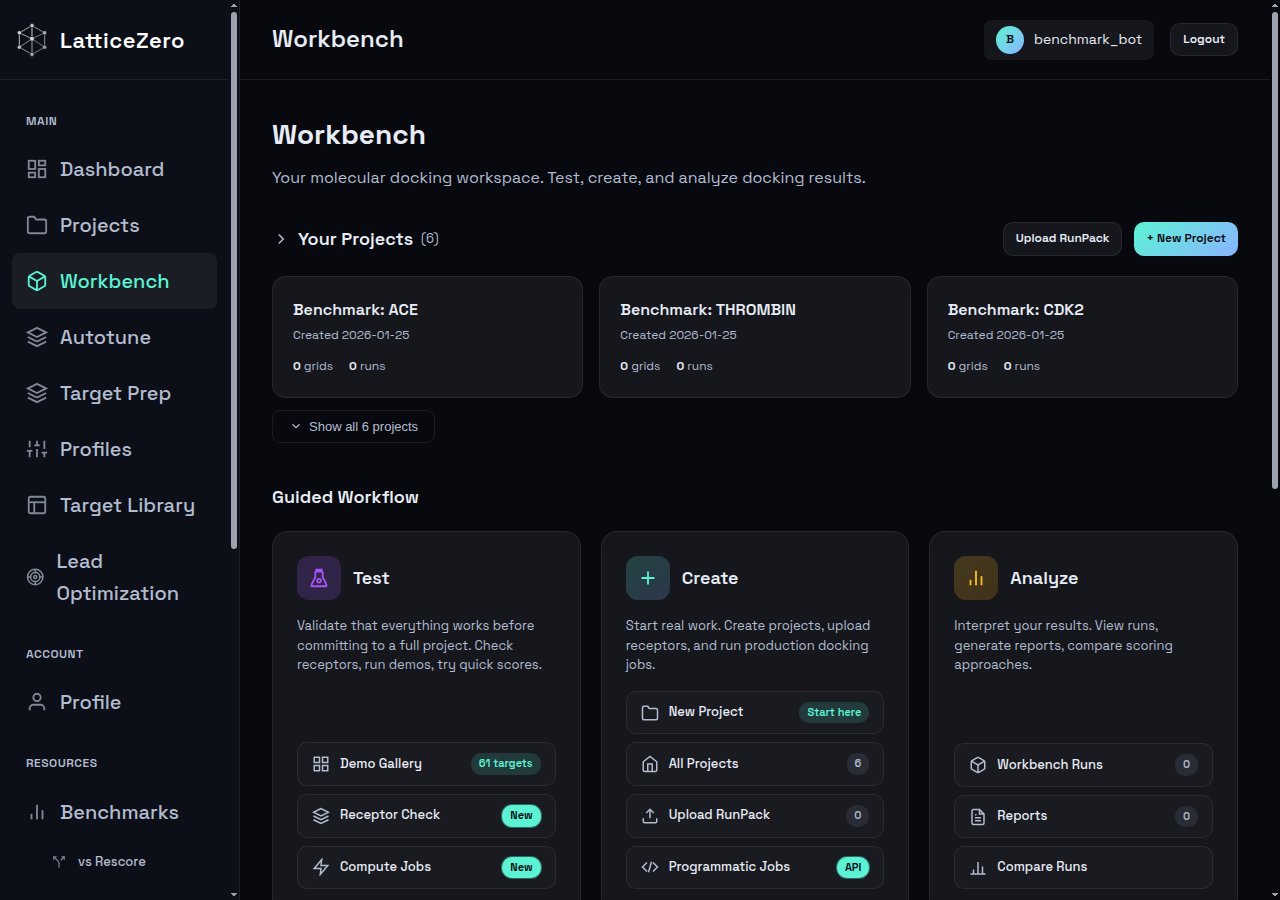
Task: Click the Compute Jobs lightning icon
Action: (x=321, y=867)
